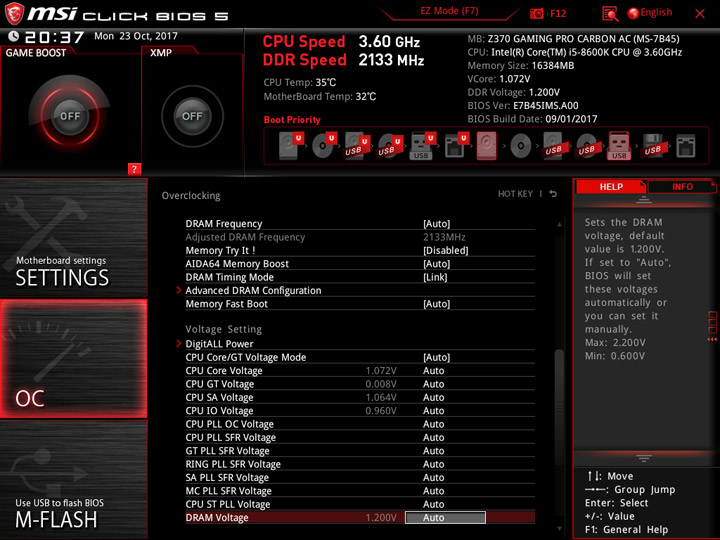Set the CPU Core Voltage Auto value
This screenshot has height=540, width=720.
point(433,371)
